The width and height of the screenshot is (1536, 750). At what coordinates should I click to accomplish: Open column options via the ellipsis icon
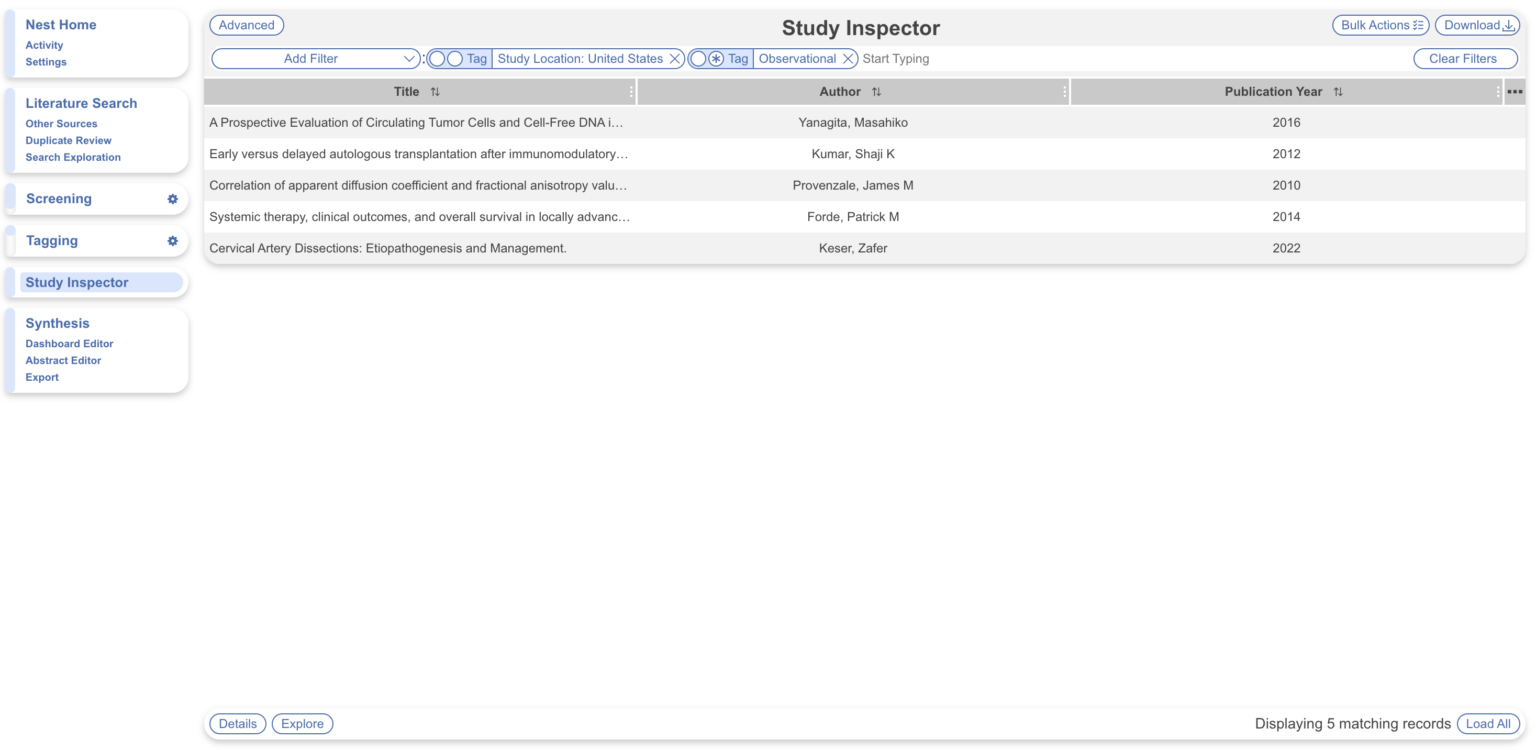[x=1513, y=91]
